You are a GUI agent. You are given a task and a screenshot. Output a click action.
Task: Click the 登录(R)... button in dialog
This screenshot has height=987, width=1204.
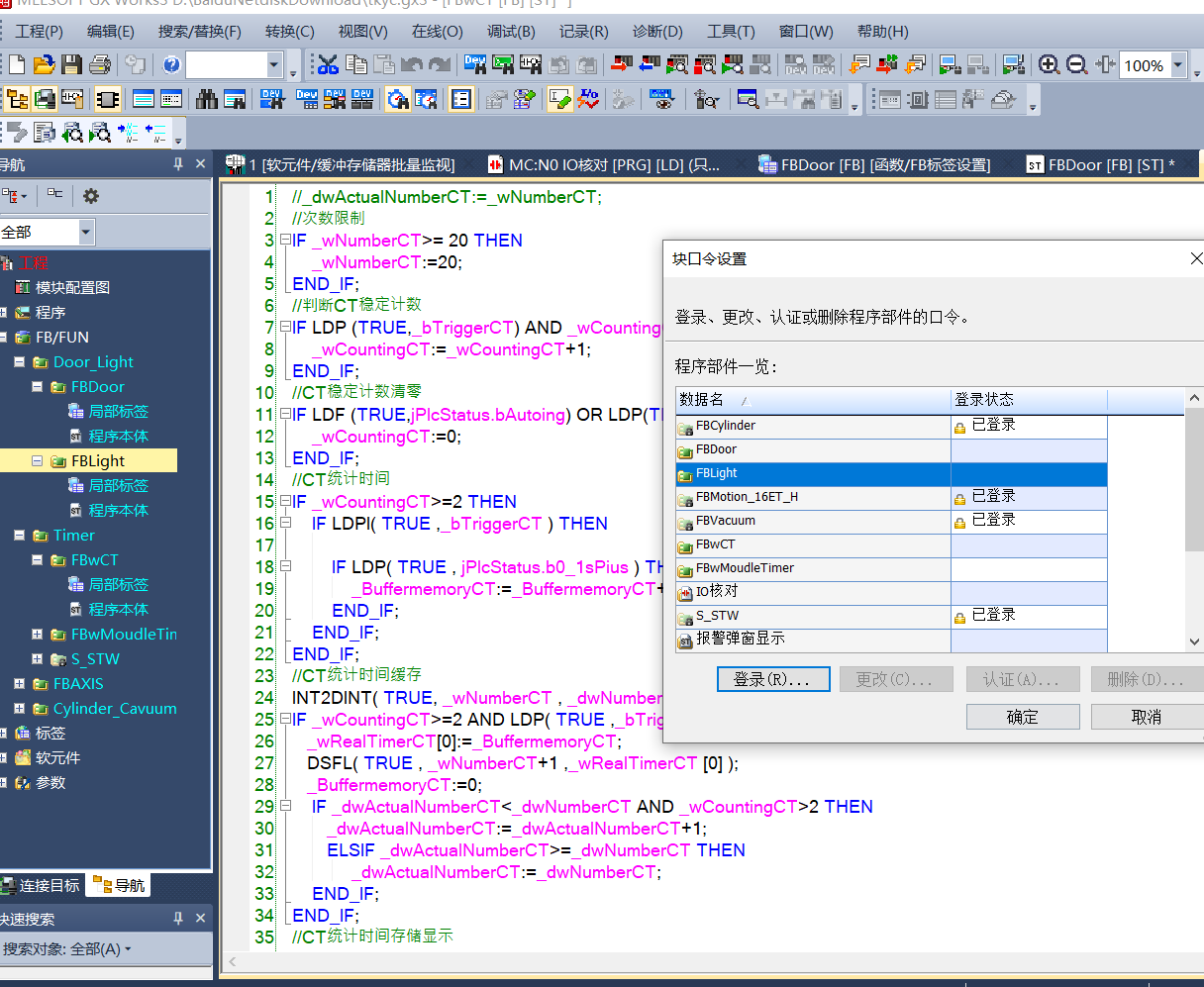771,680
